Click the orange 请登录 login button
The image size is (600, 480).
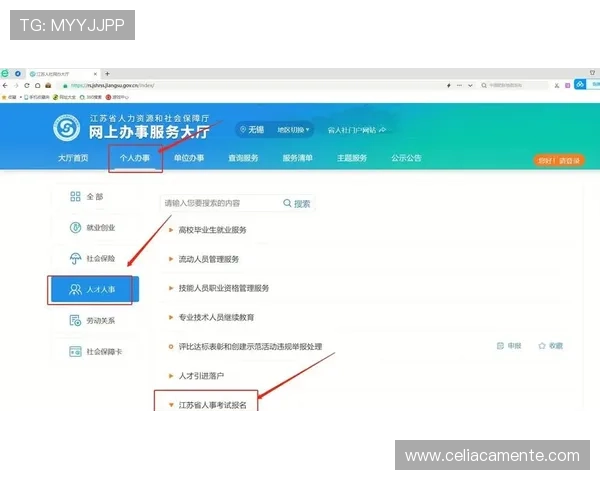point(559,160)
